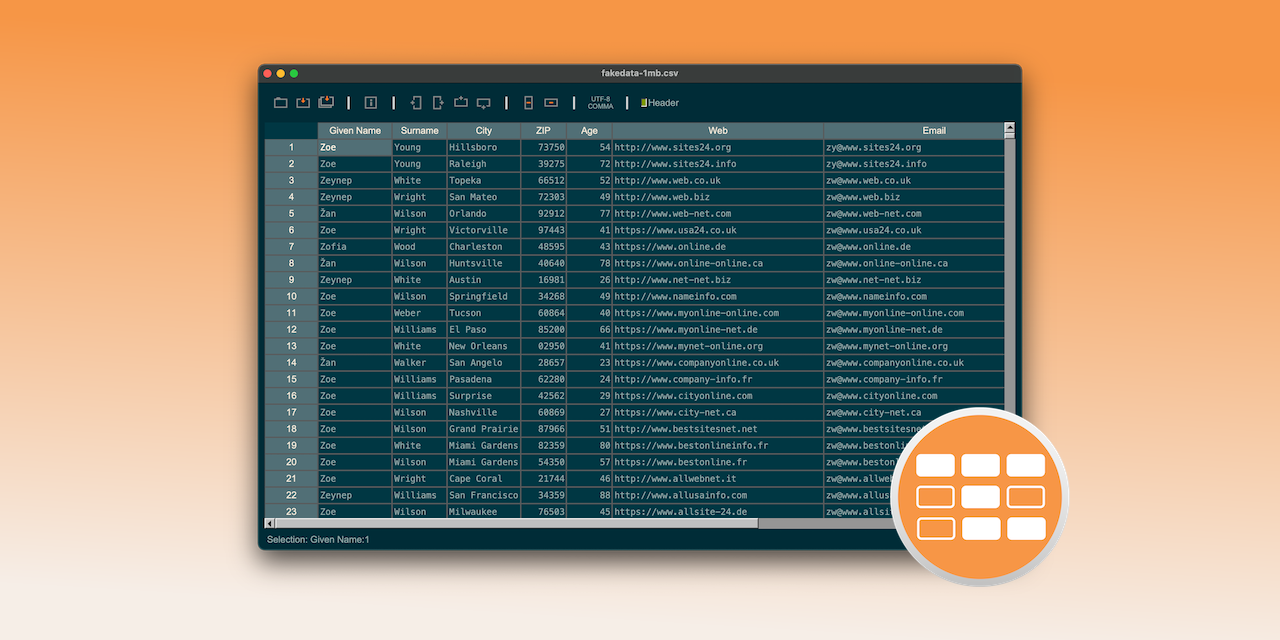
Task: Select the cell containing city Topeka
Action: [483, 181]
